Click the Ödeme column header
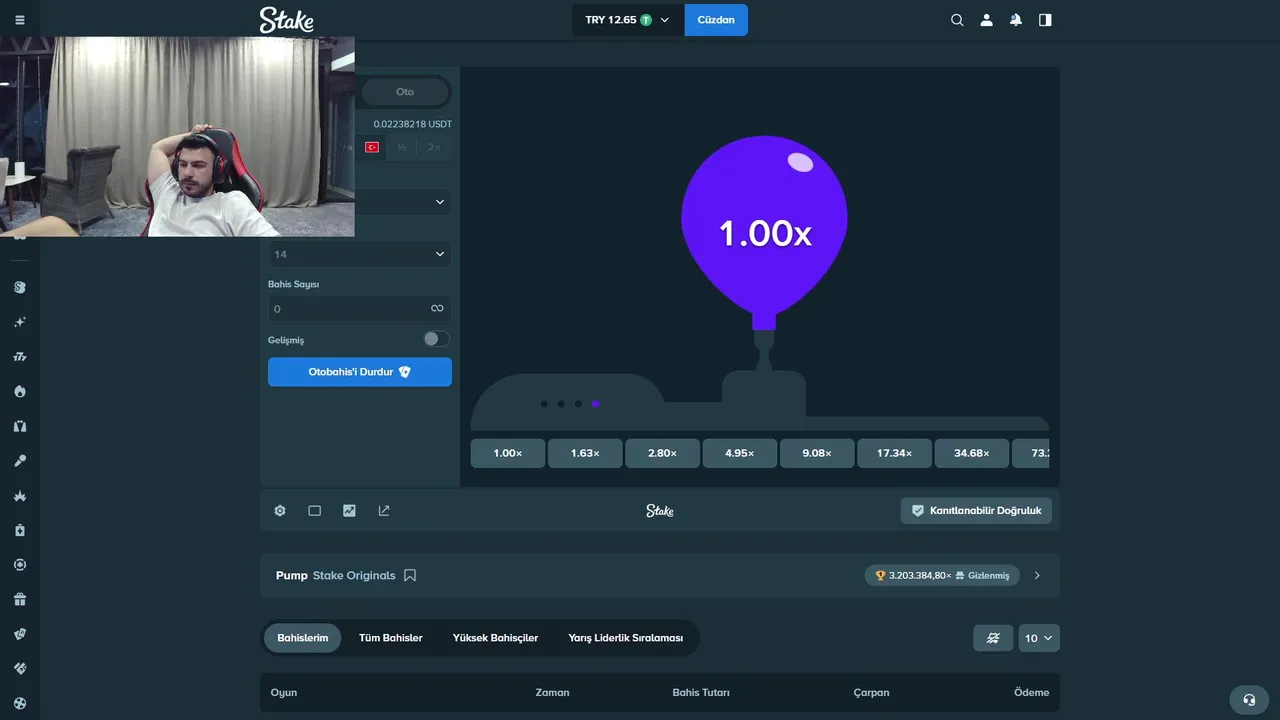Viewport: 1280px width, 720px height. [x=1031, y=692]
